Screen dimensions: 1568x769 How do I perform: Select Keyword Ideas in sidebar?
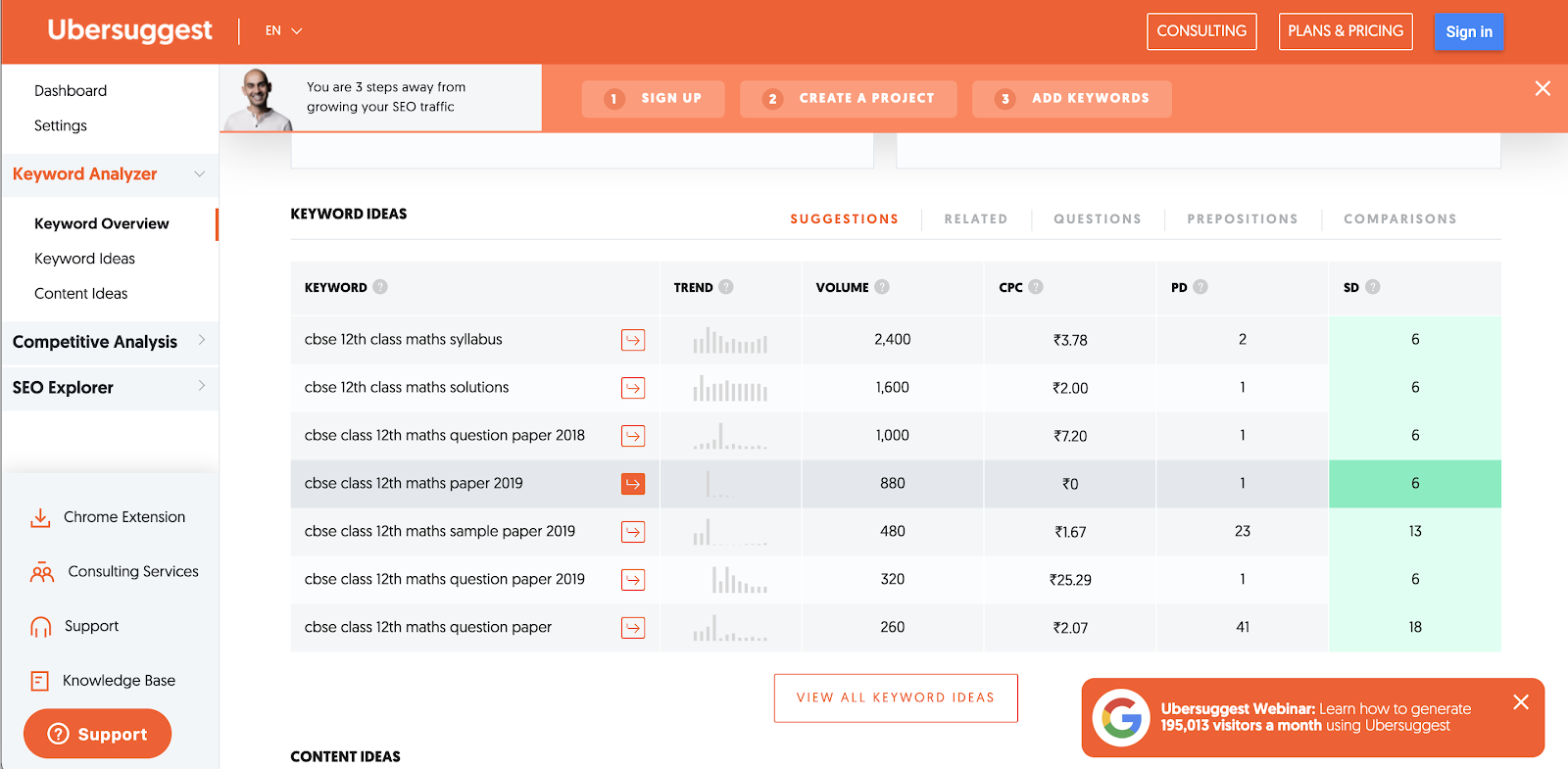pyautogui.click(x=85, y=260)
